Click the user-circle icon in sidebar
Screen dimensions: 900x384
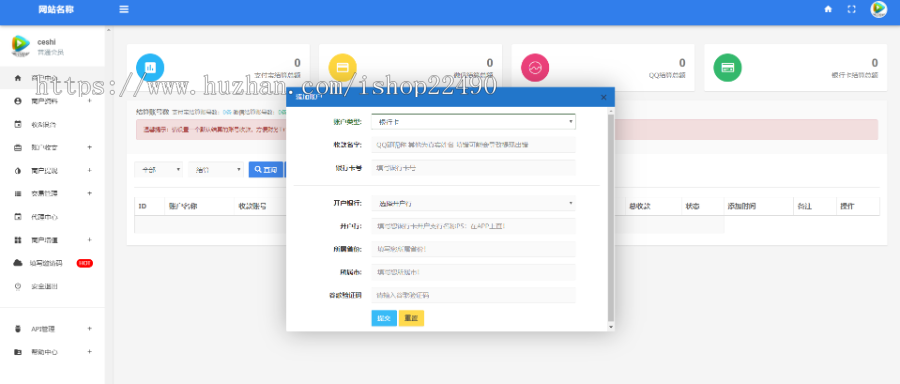[x=18, y=101]
